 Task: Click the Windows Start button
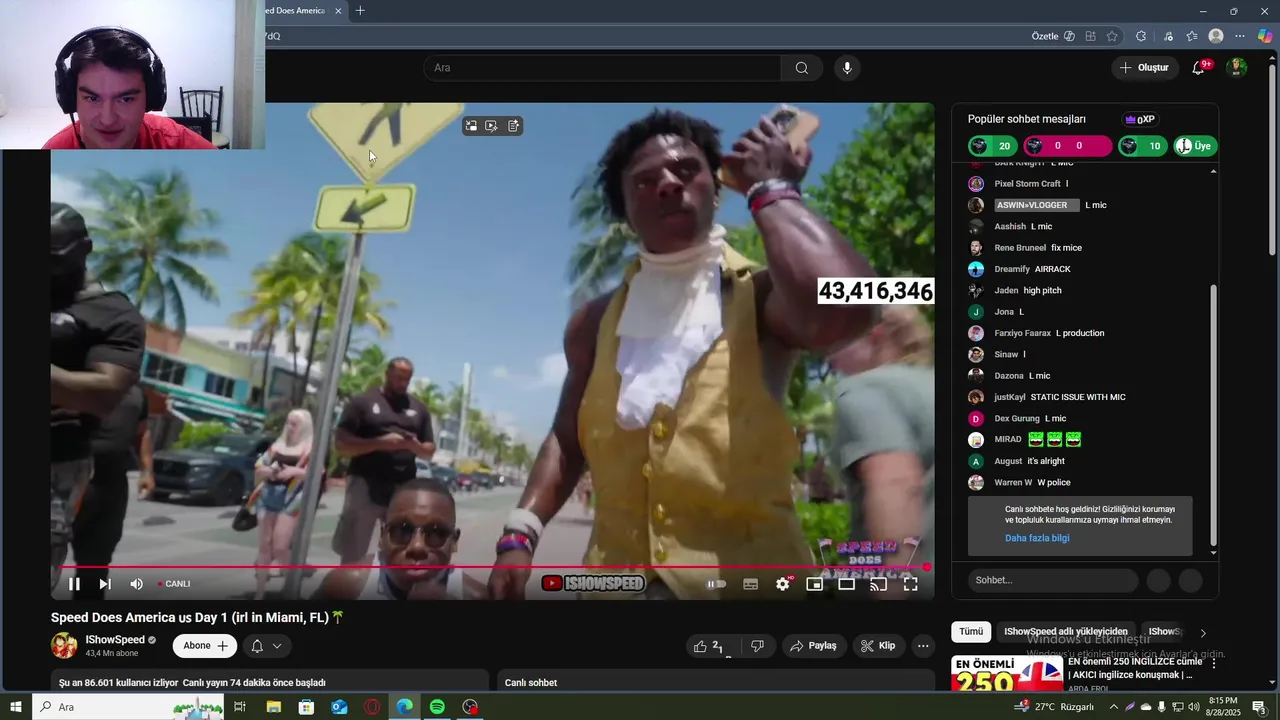tap(15, 707)
